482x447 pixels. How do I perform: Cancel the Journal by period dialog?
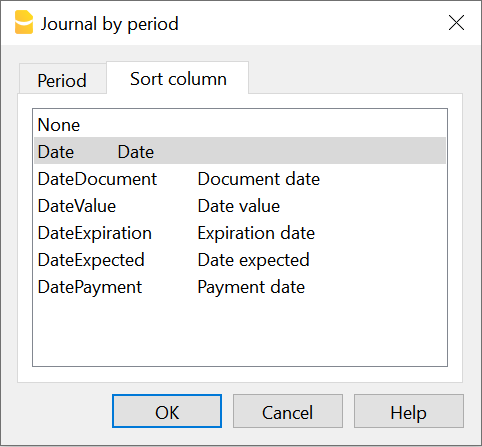(288, 411)
